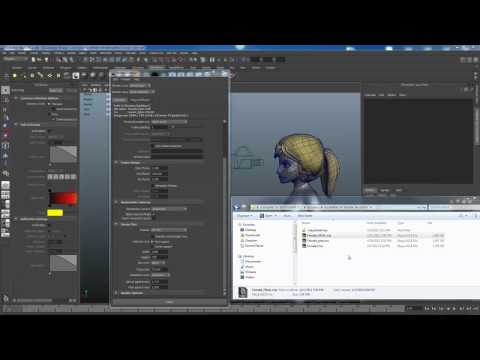Open the Organize dropdown in Explorer
The height and width of the screenshot is (360, 480).
point(245,216)
